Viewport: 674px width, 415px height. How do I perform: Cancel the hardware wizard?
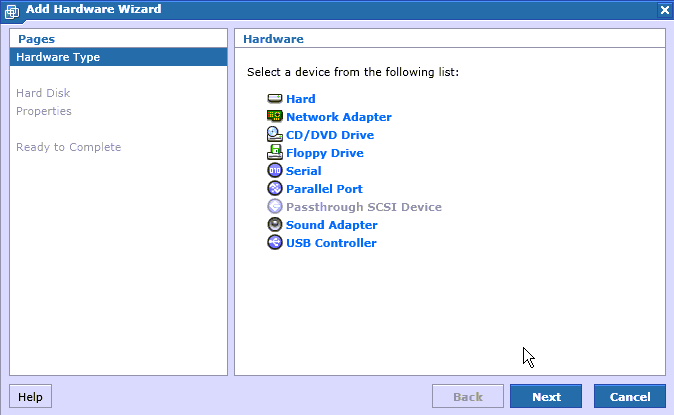click(630, 396)
